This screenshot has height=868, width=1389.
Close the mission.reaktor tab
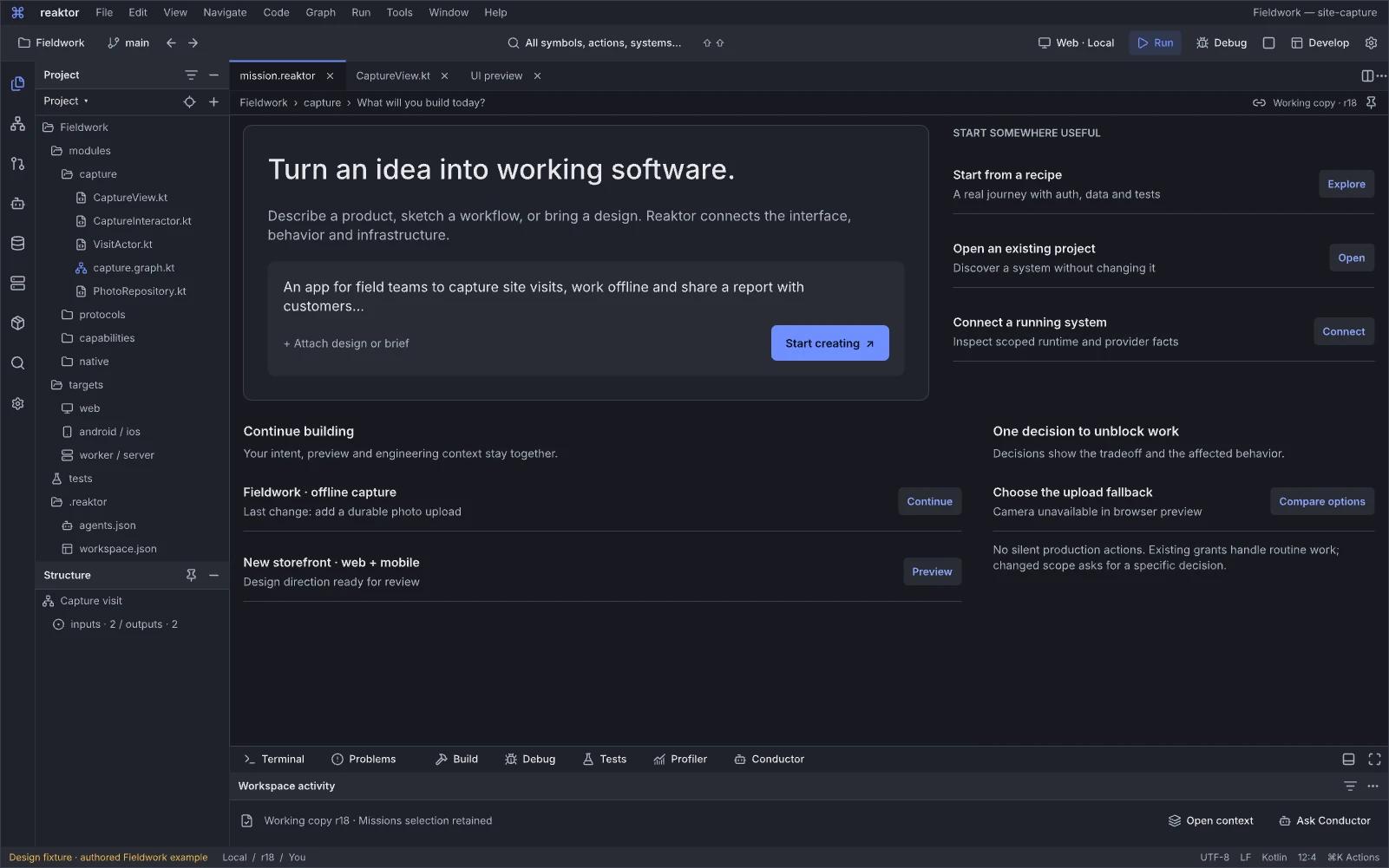(330, 75)
